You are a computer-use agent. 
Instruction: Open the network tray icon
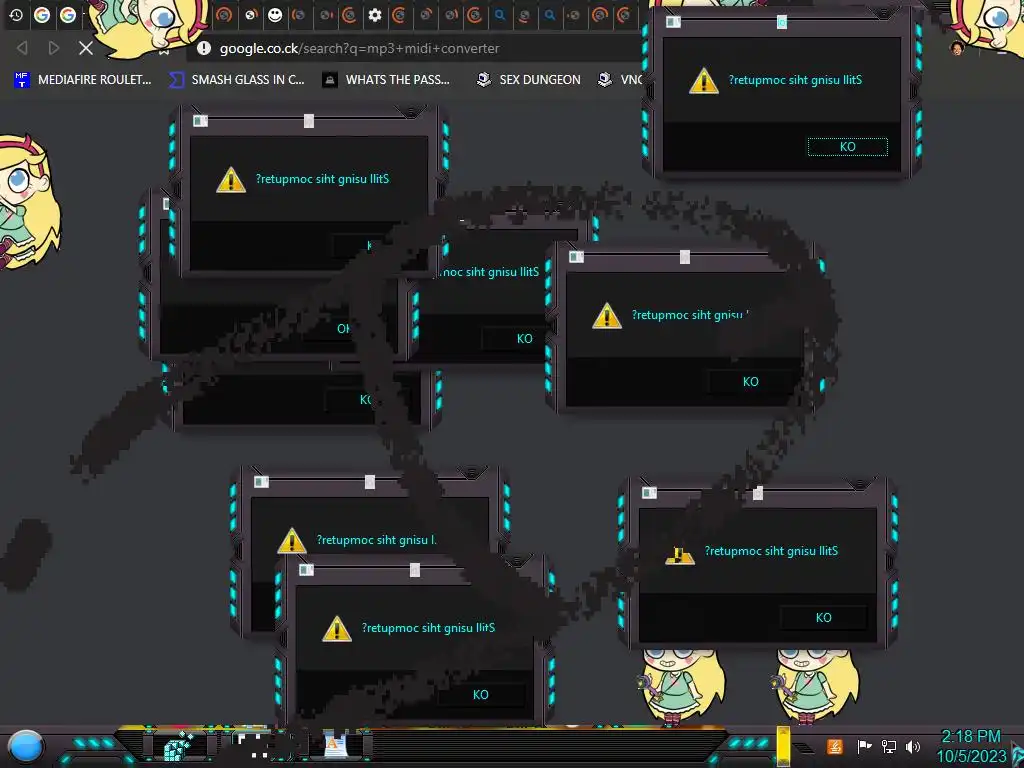pos(889,746)
